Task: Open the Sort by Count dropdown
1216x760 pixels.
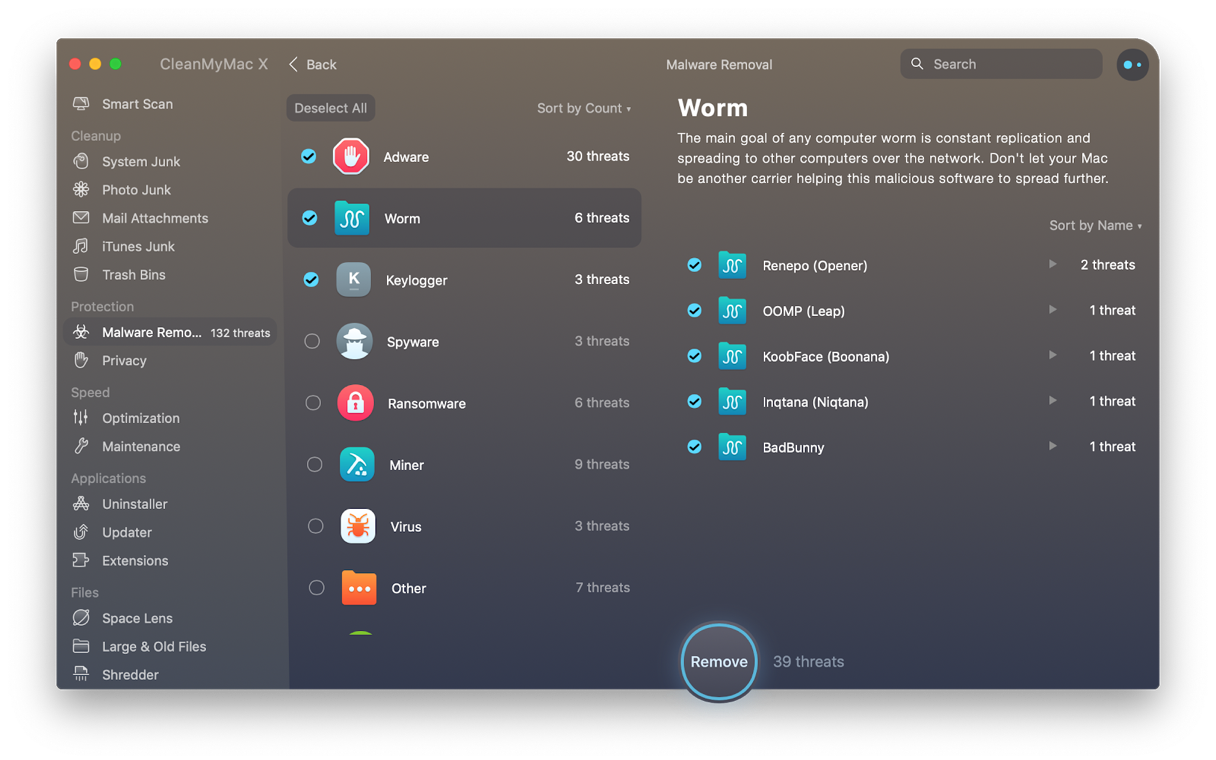Action: (584, 108)
